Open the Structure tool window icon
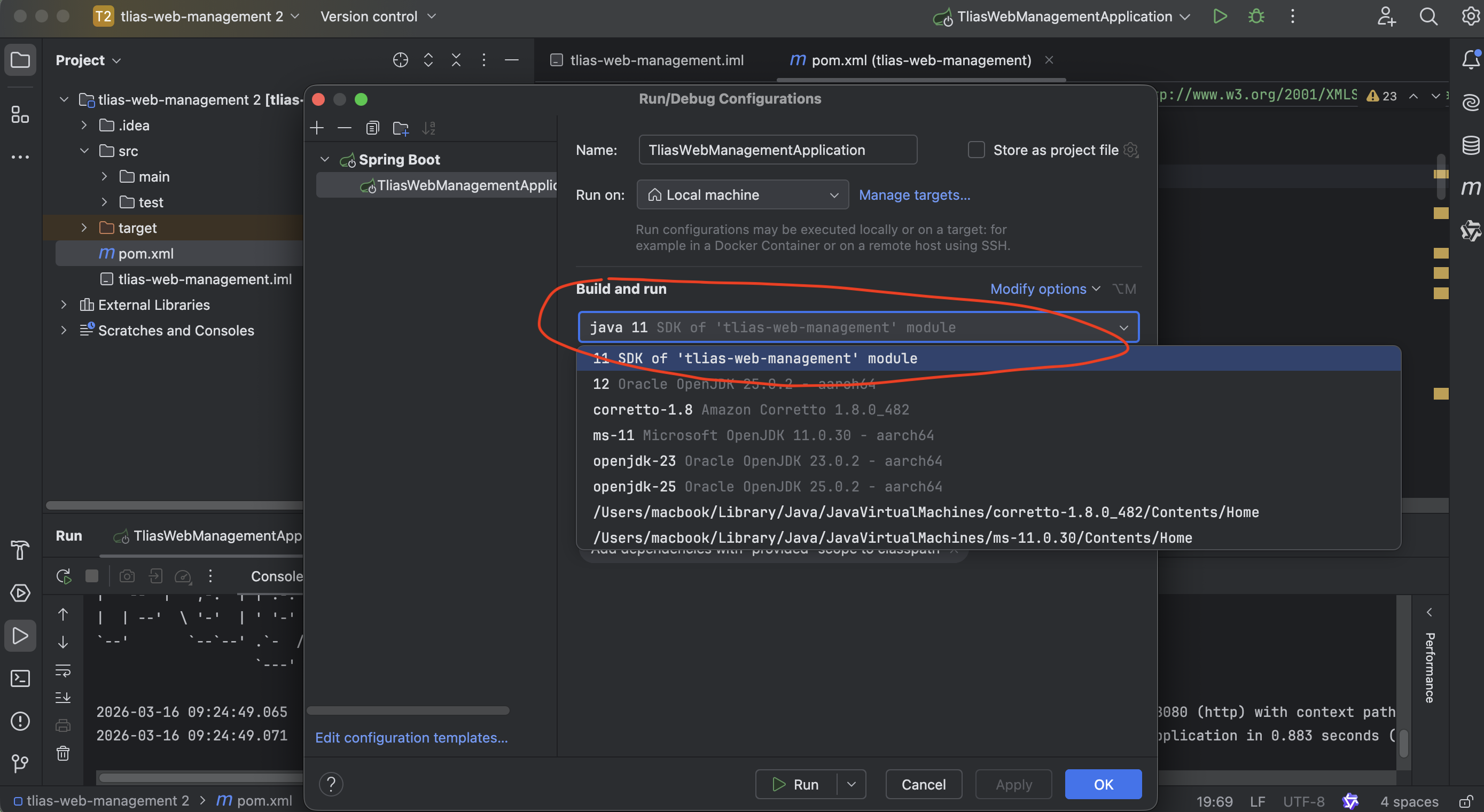Viewport: 1484px width, 812px height. click(20, 115)
